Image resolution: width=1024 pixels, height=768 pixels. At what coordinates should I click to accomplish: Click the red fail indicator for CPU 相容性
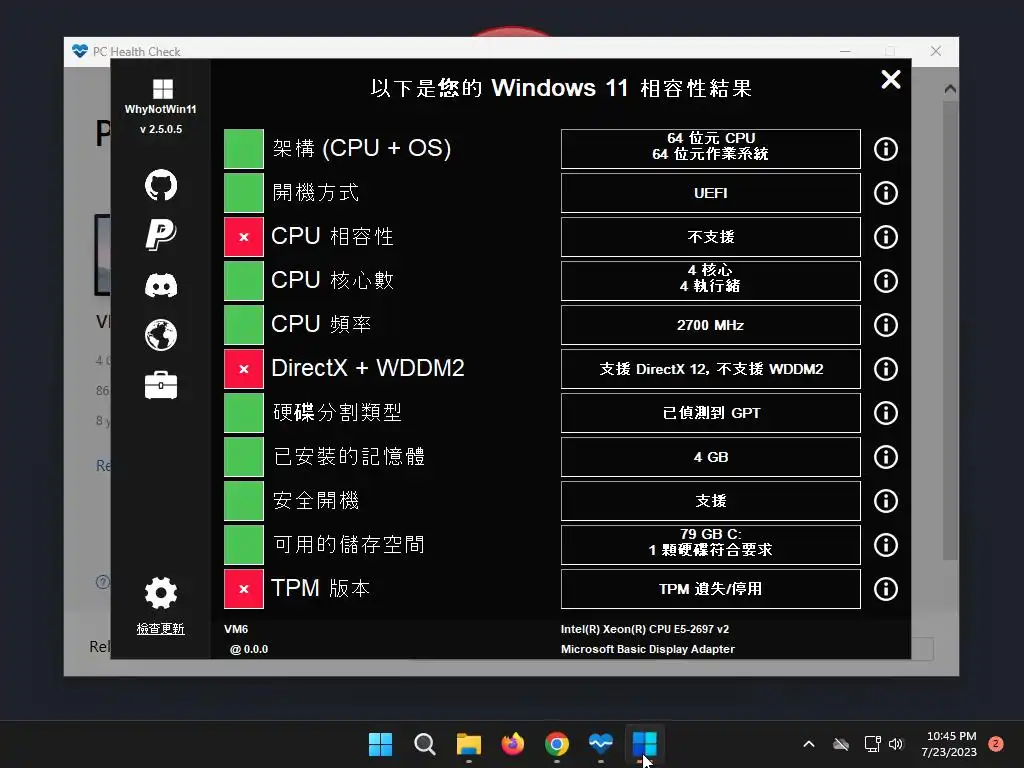(x=244, y=237)
